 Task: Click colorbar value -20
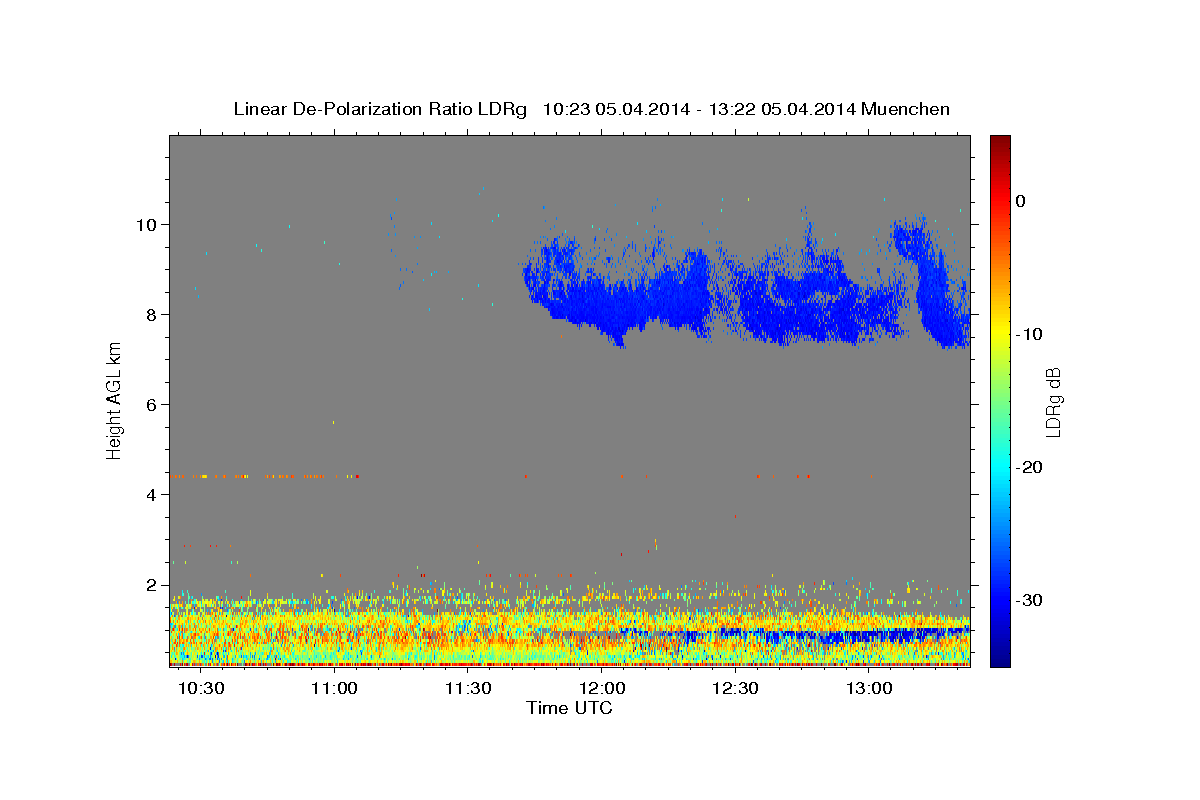pos(1030,467)
